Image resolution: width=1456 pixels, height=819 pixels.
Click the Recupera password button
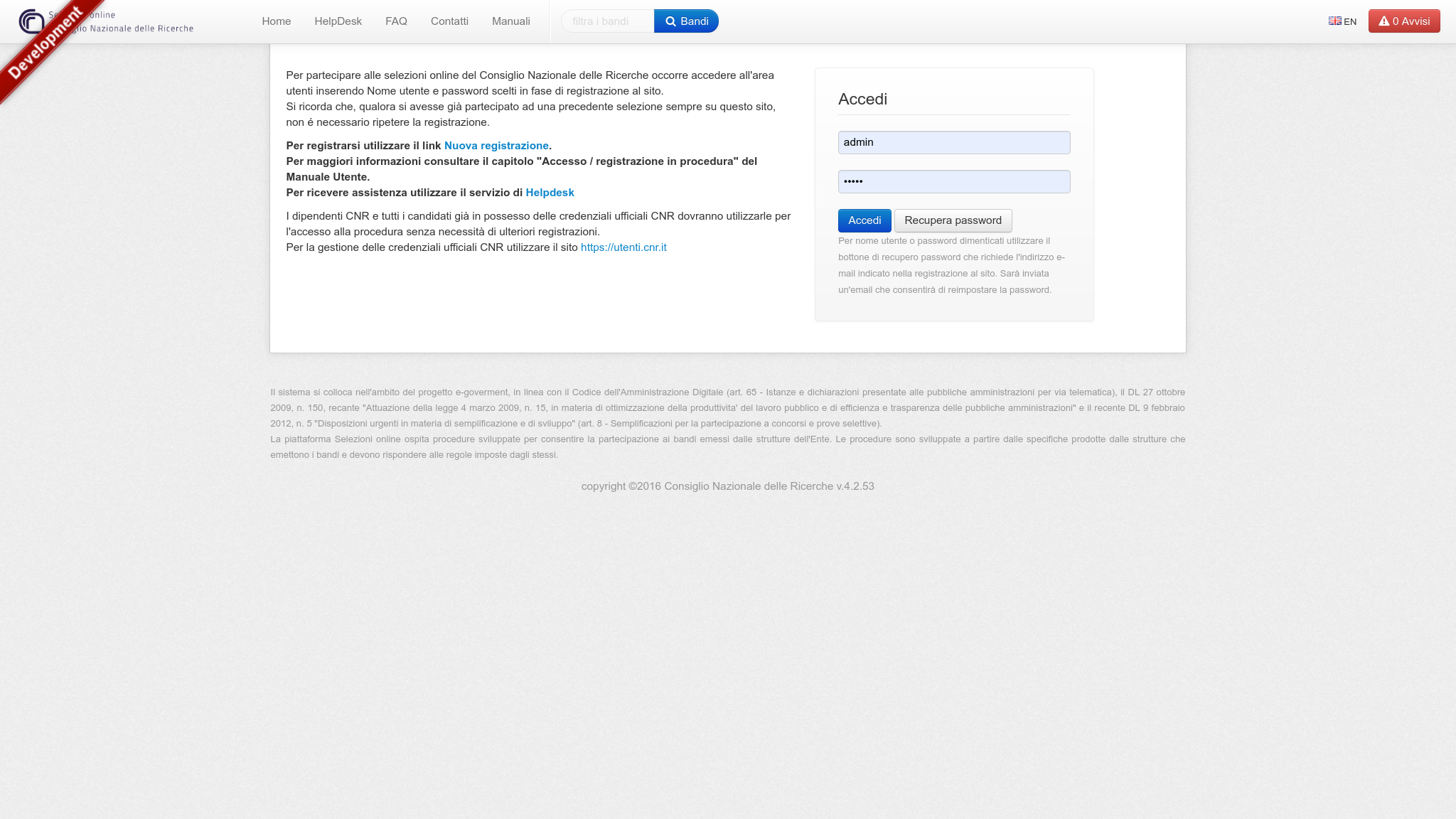[x=953, y=220]
